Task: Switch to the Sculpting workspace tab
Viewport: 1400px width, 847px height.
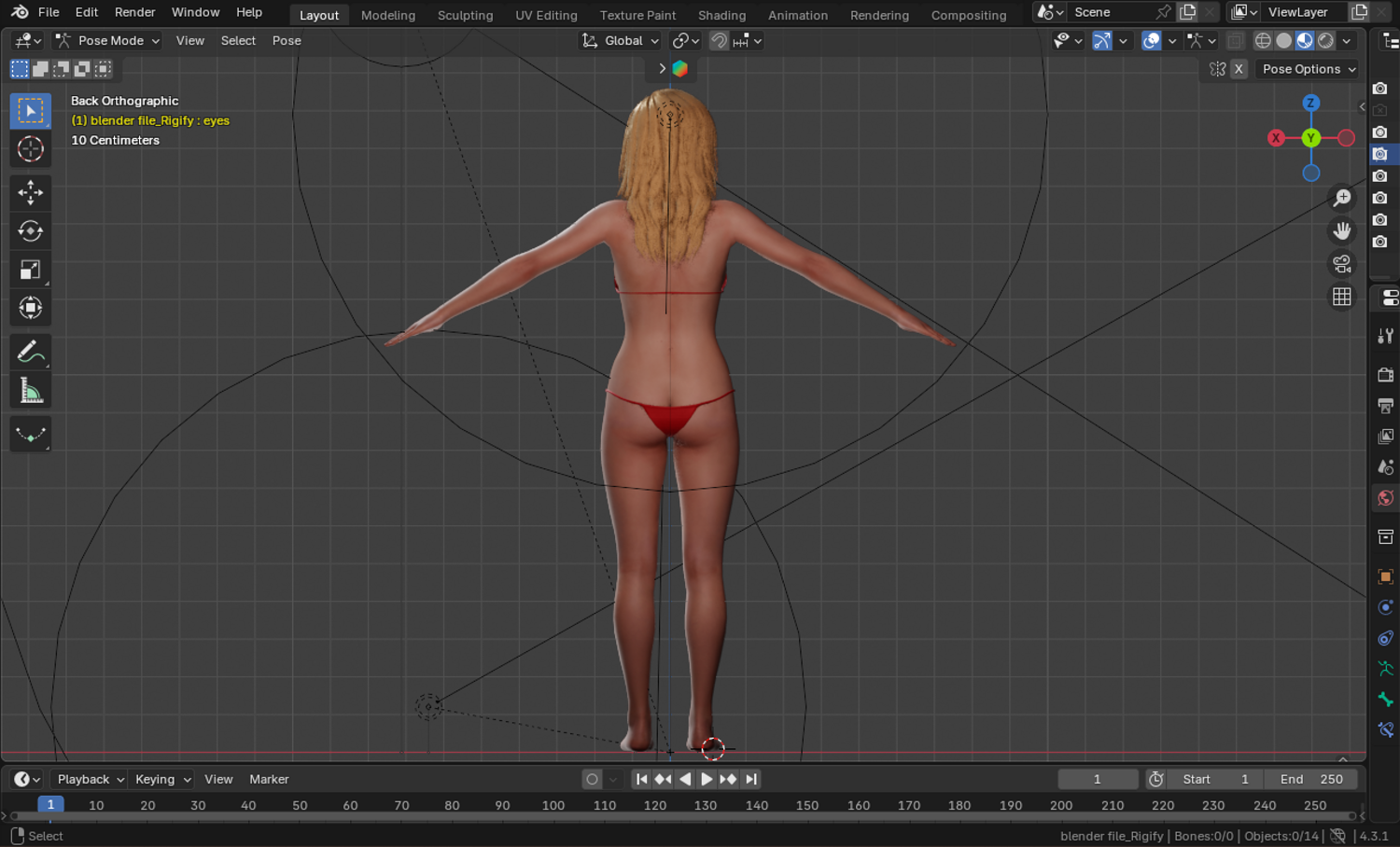Action: pyautogui.click(x=465, y=15)
